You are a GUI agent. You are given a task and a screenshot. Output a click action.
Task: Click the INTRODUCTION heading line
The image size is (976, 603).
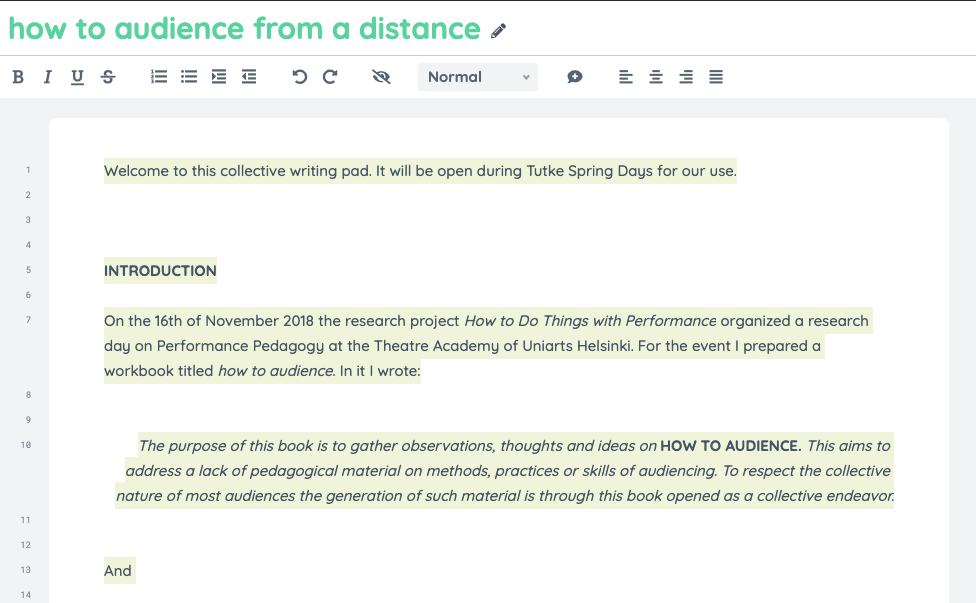[x=160, y=271]
